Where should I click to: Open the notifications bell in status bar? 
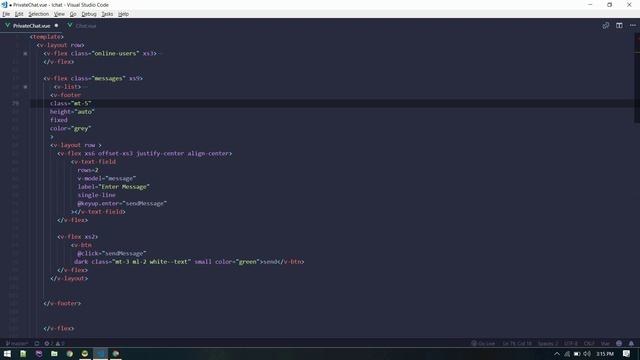[631, 344]
